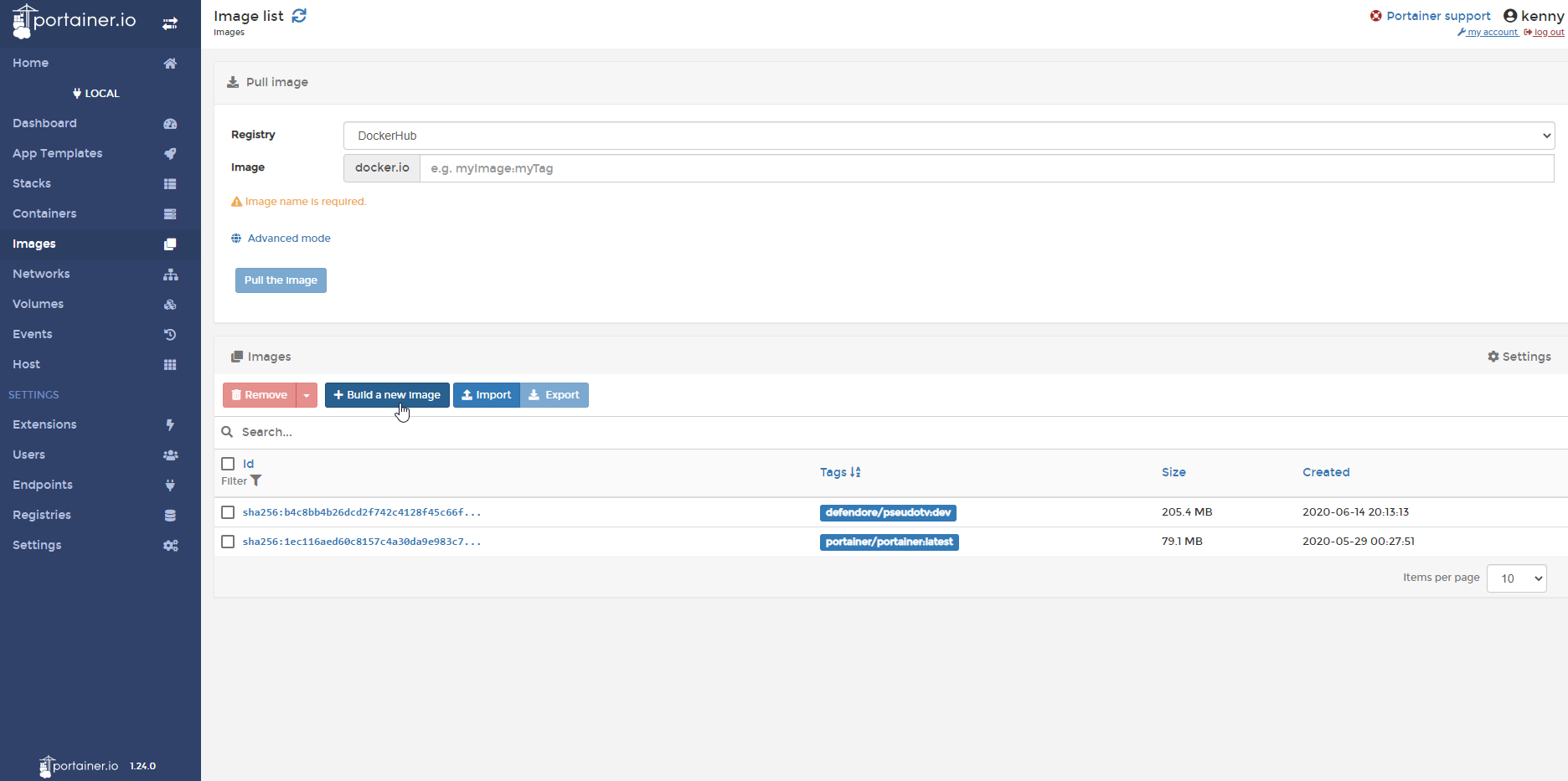Open the Dashboard from the sidebar
The image size is (1568, 781).
click(x=44, y=123)
